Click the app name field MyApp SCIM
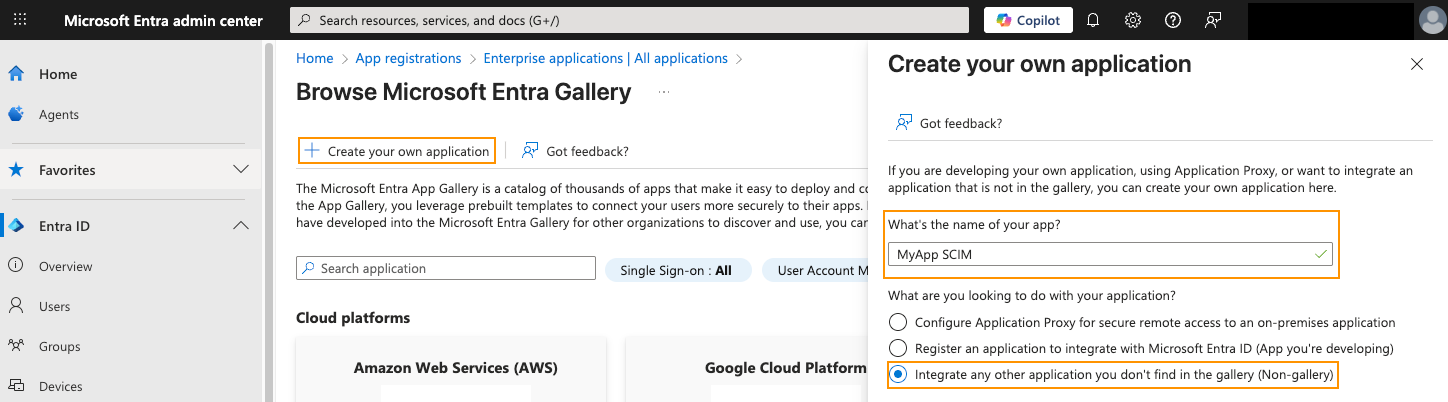Screen dimensions: 1448x402 pos(1110,254)
